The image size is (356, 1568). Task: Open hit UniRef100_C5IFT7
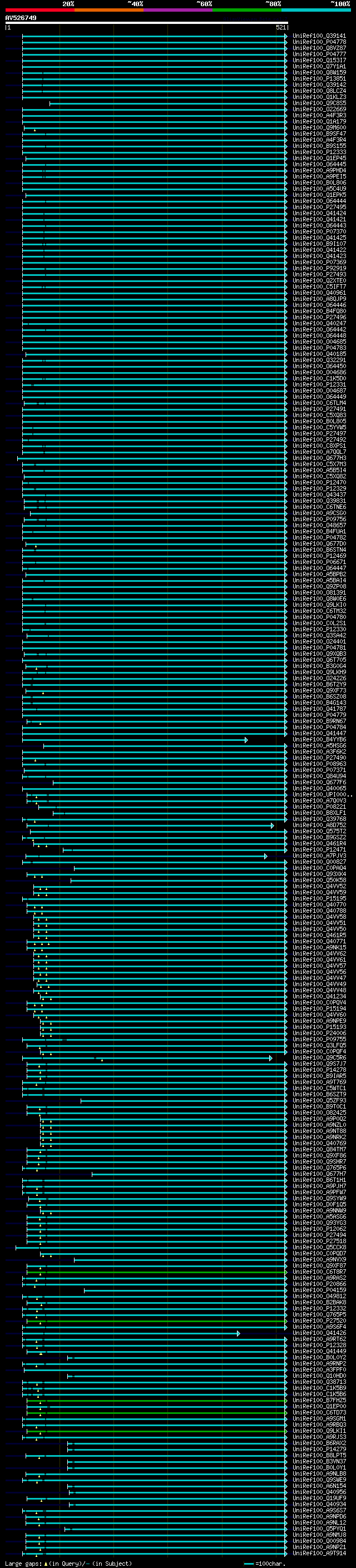coord(319,286)
